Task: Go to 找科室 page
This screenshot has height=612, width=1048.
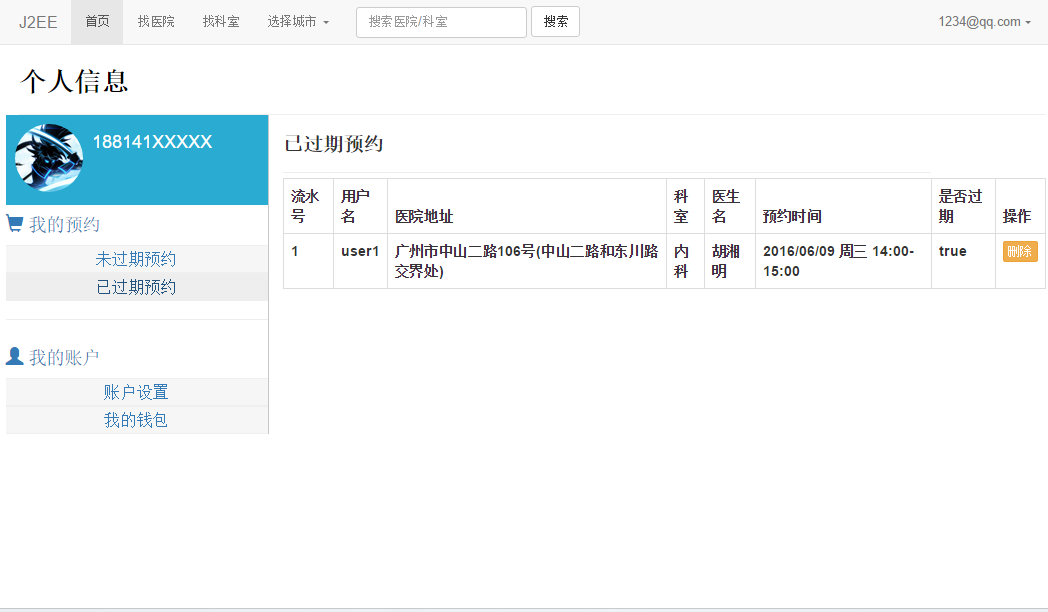Action: [221, 22]
